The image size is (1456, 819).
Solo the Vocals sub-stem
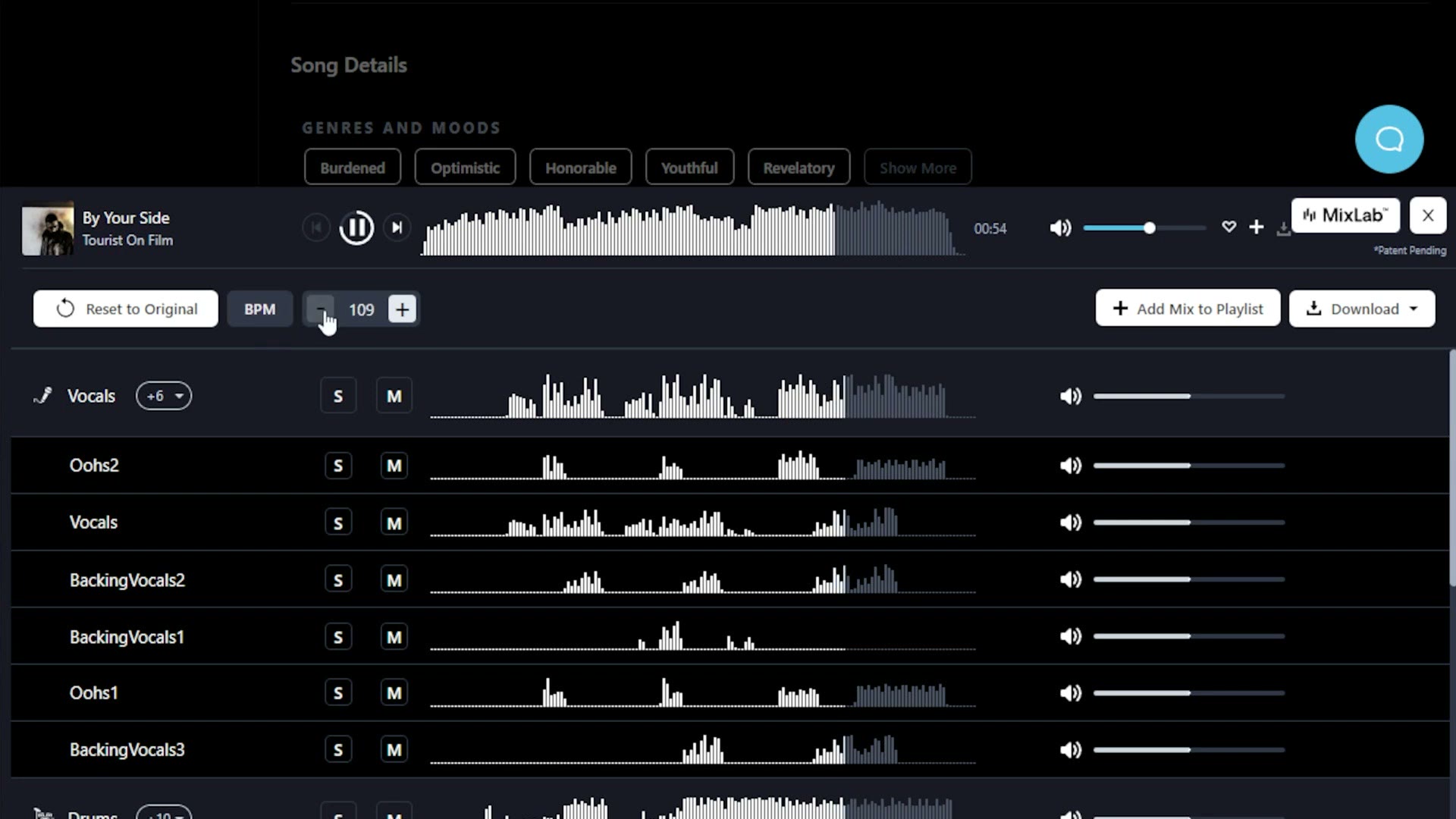pyautogui.click(x=338, y=522)
